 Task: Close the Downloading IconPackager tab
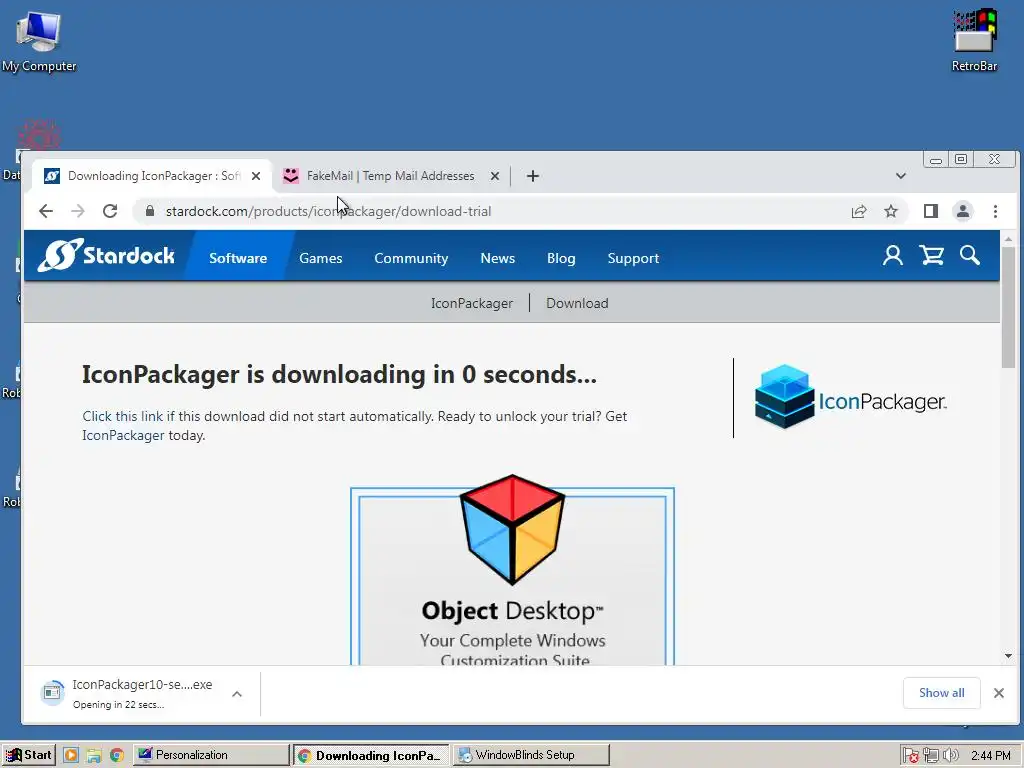point(256,176)
